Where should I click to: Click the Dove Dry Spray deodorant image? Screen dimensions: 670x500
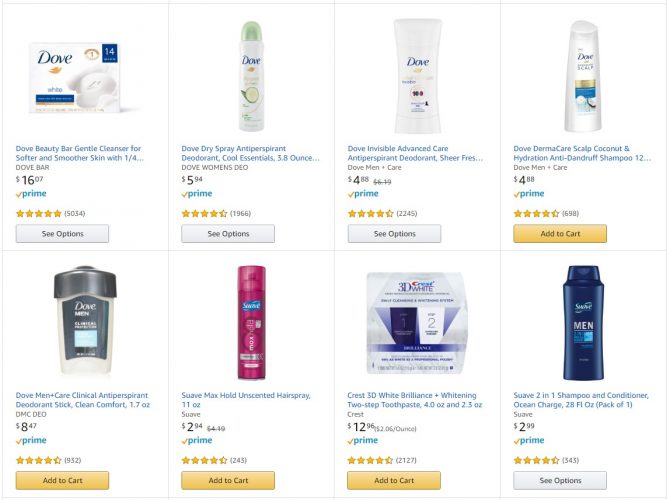click(x=251, y=76)
